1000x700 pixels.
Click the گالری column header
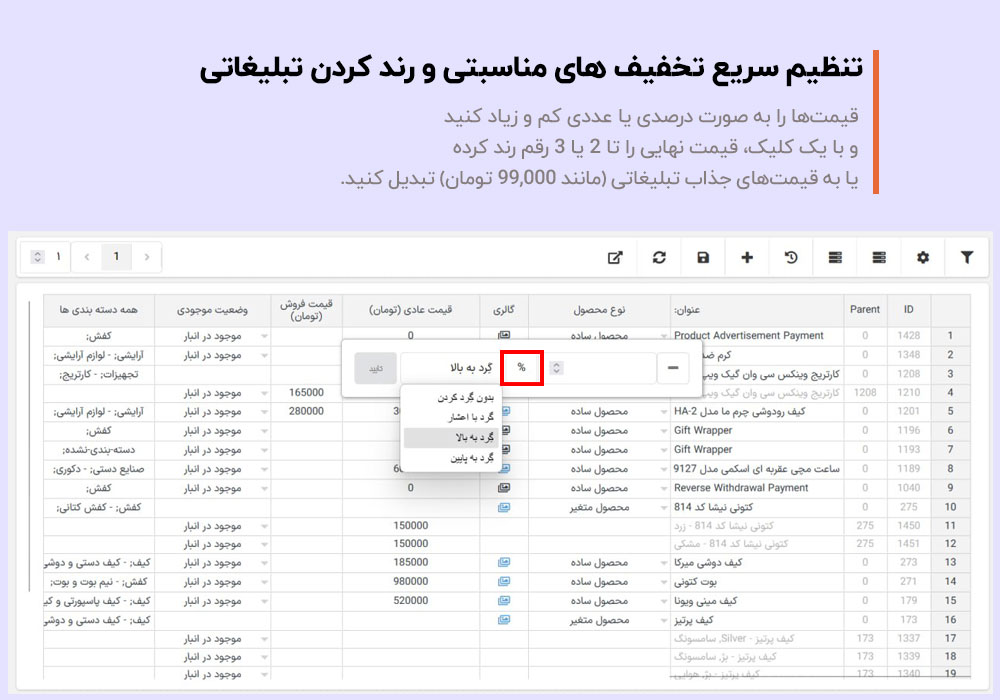click(504, 310)
